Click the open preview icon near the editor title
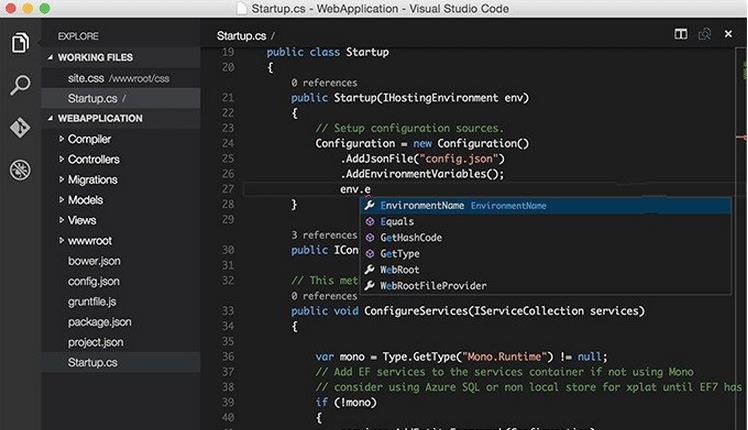 click(705, 34)
